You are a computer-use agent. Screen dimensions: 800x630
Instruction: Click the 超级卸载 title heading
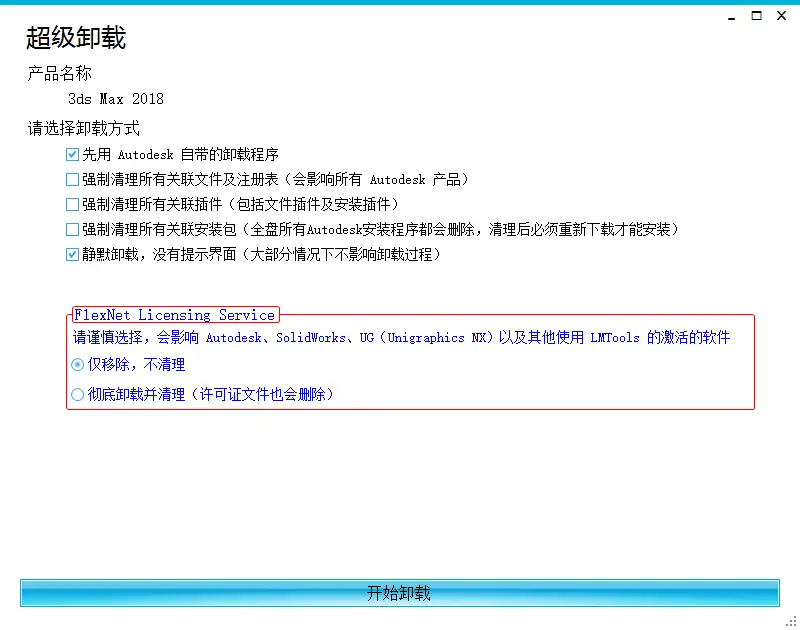76,38
